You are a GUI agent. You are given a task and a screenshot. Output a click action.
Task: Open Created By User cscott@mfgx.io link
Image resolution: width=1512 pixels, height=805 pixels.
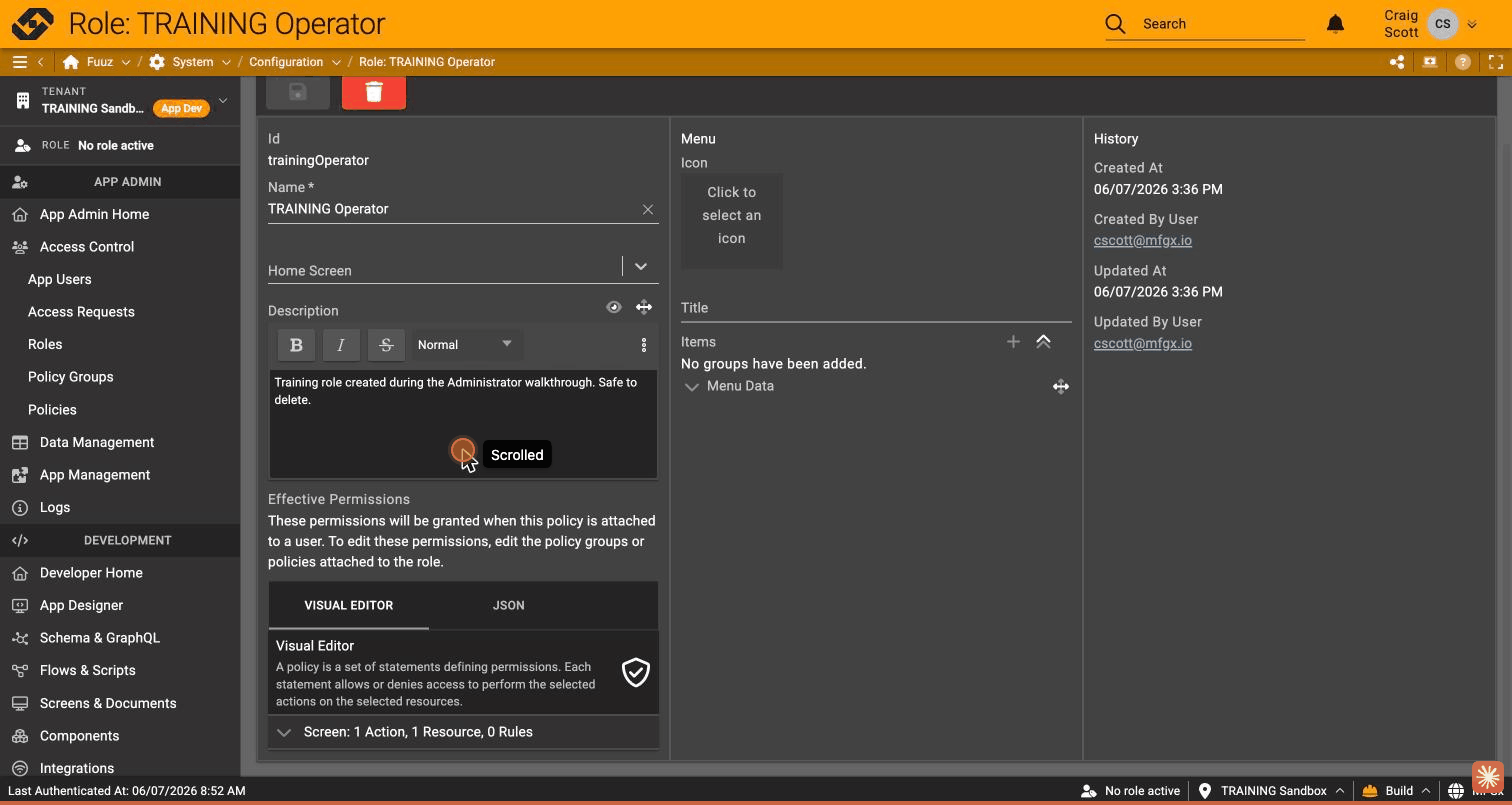(x=1143, y=241)
